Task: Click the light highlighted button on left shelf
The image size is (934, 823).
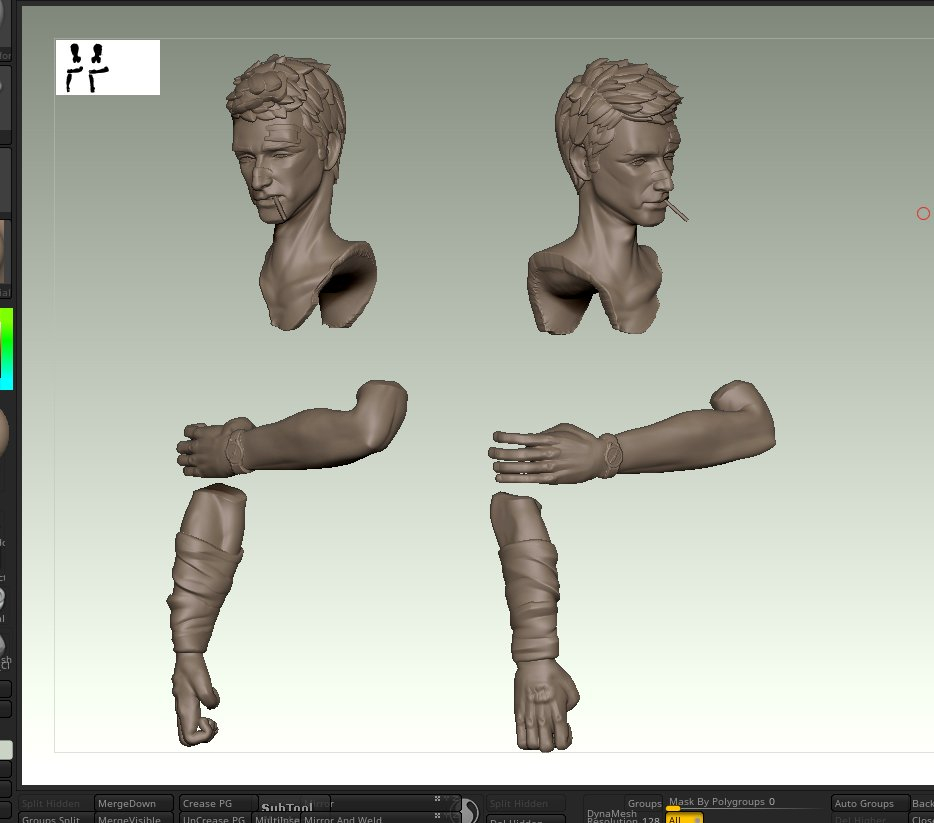Action: pyautogui.click(x=6, y=750)
